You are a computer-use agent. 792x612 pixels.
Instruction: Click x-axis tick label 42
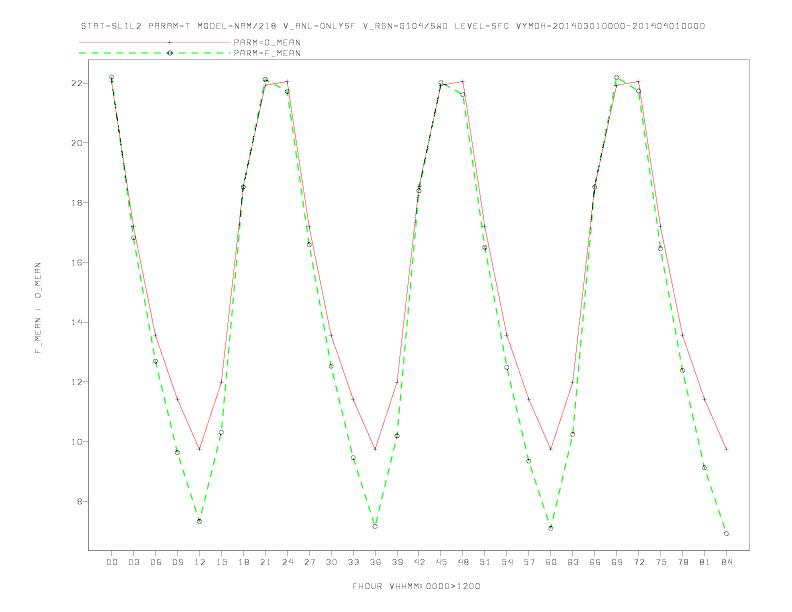pos(419,562)
